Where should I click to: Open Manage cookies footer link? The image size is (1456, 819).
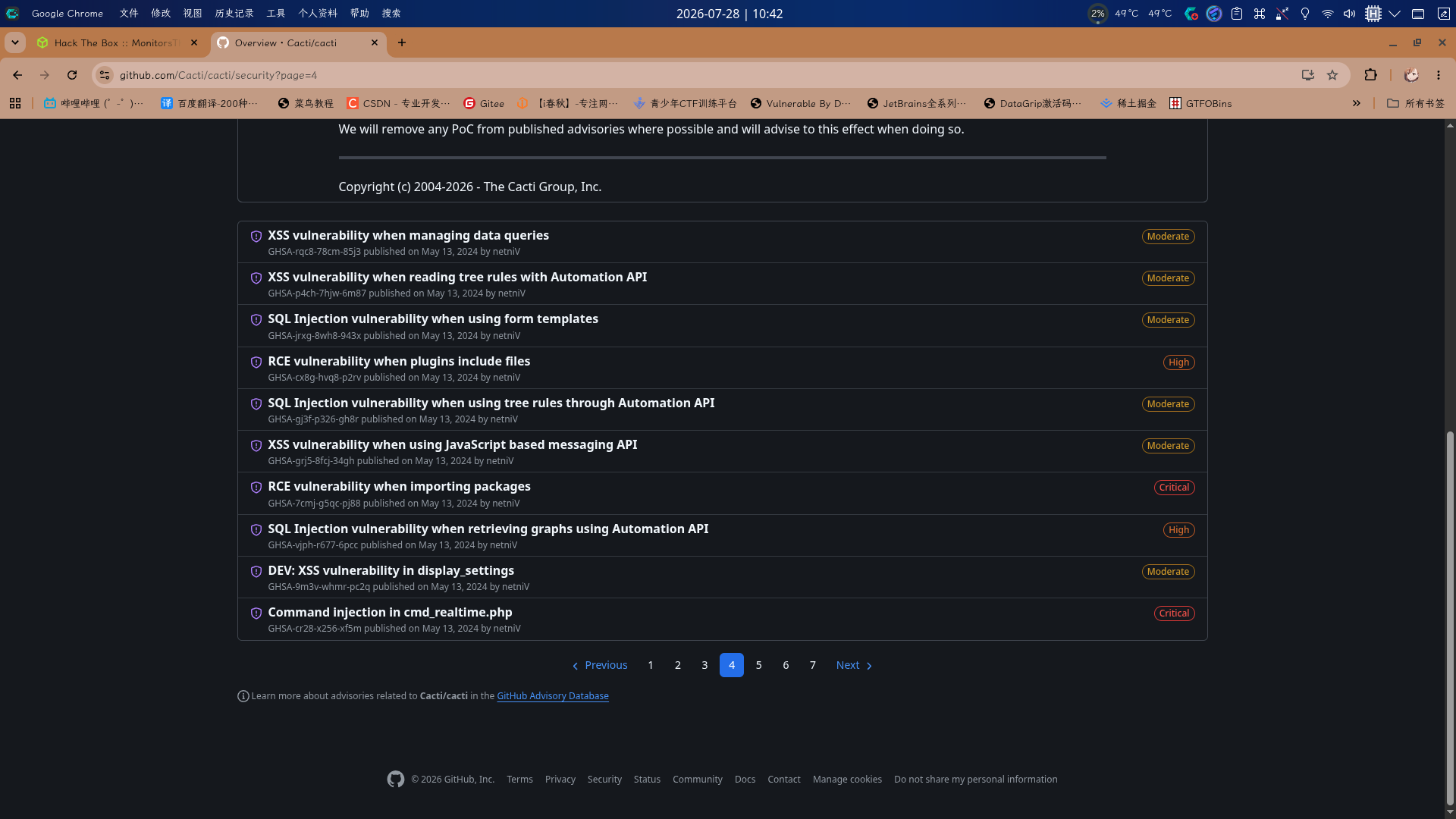(847, 779)
